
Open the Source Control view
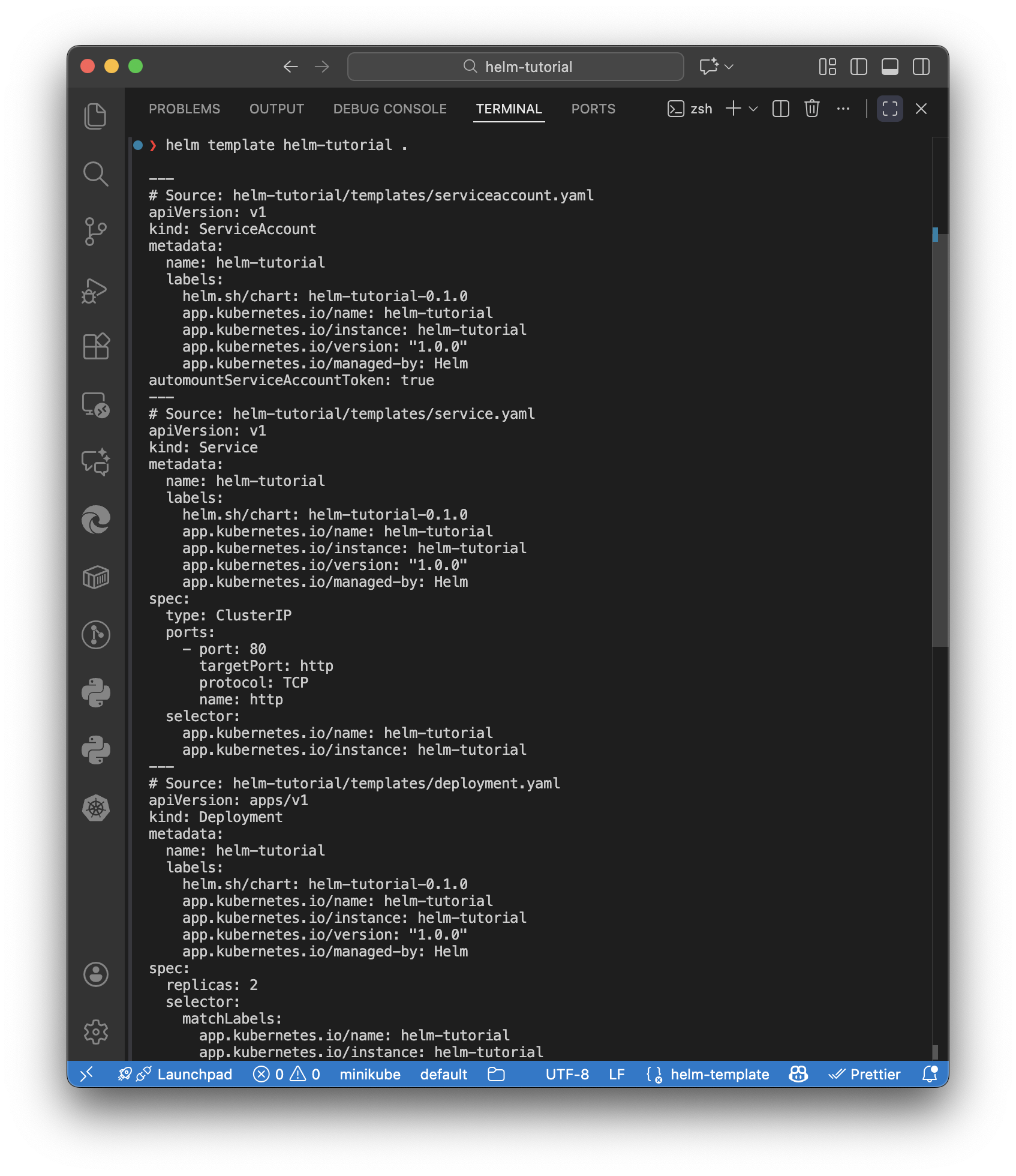click(95, 232)
